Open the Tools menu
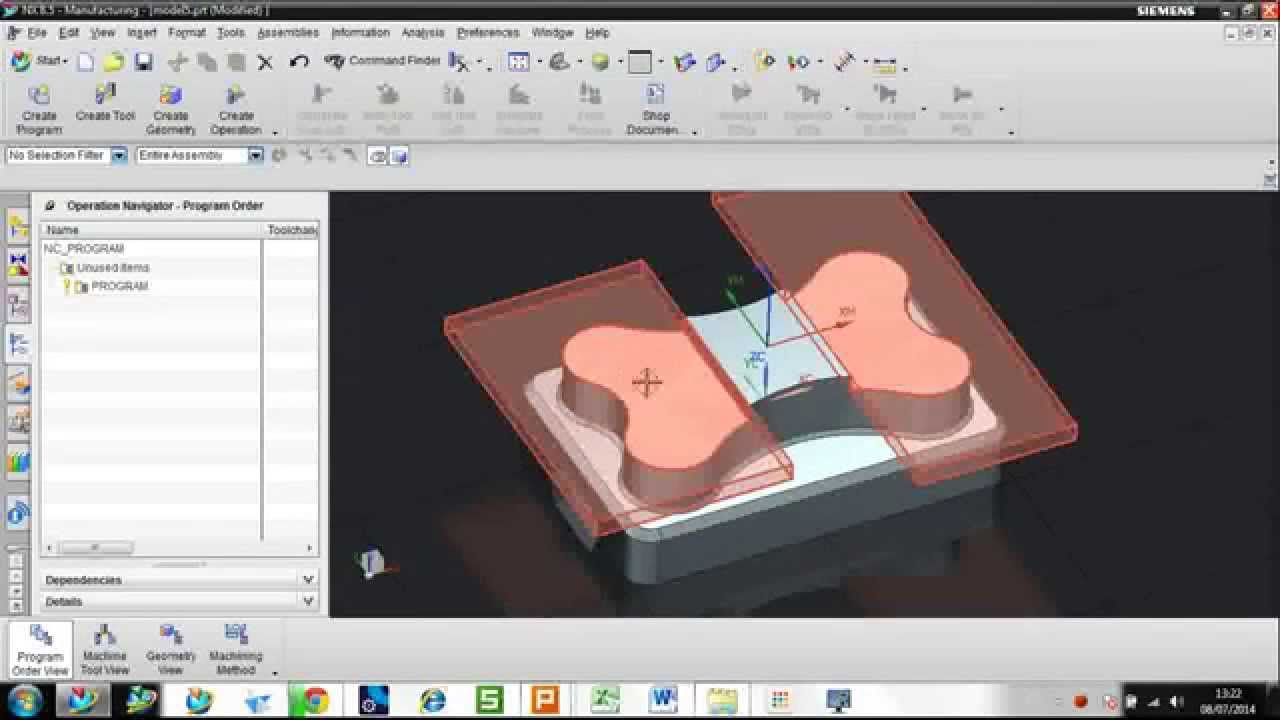 click(x=231, y=33)
